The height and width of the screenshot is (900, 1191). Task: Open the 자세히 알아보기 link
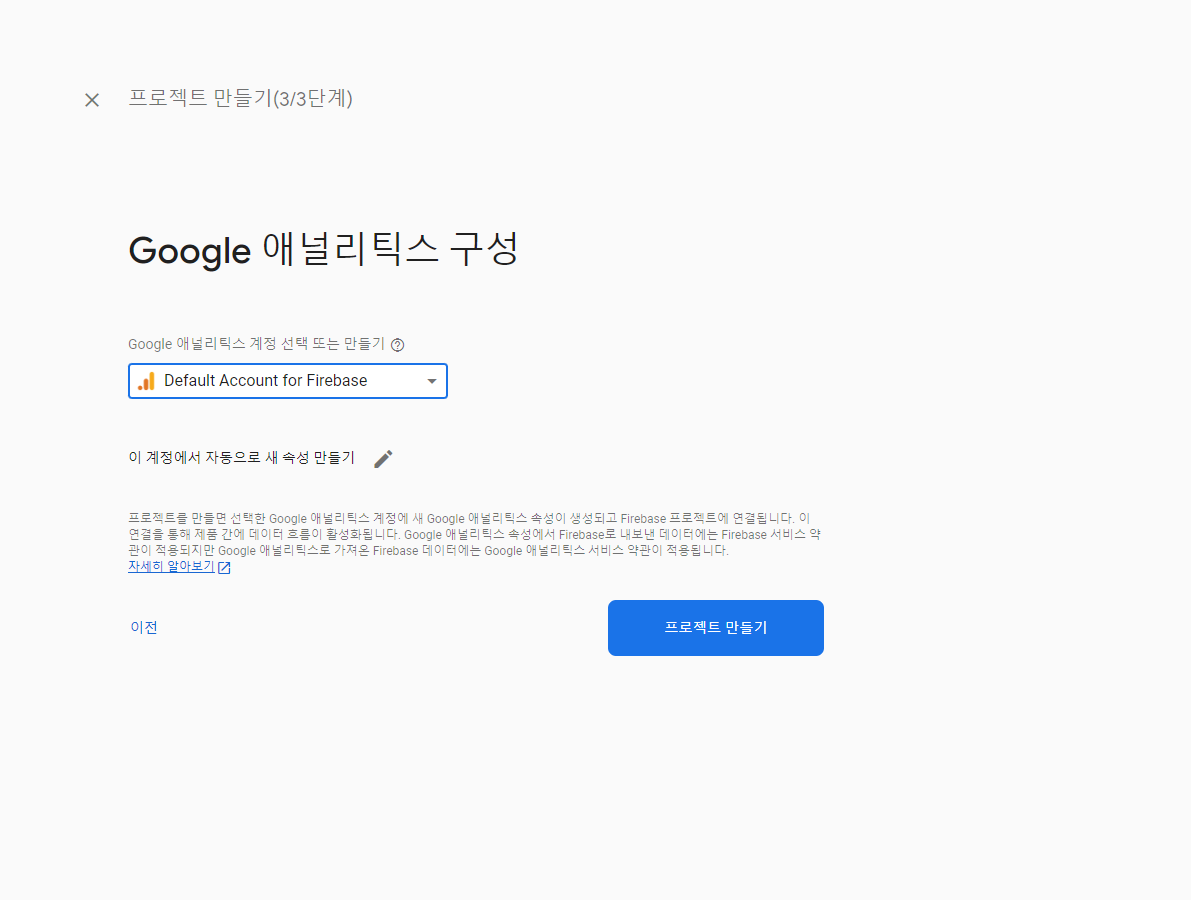pyautogui.click(x=172, y=567)
